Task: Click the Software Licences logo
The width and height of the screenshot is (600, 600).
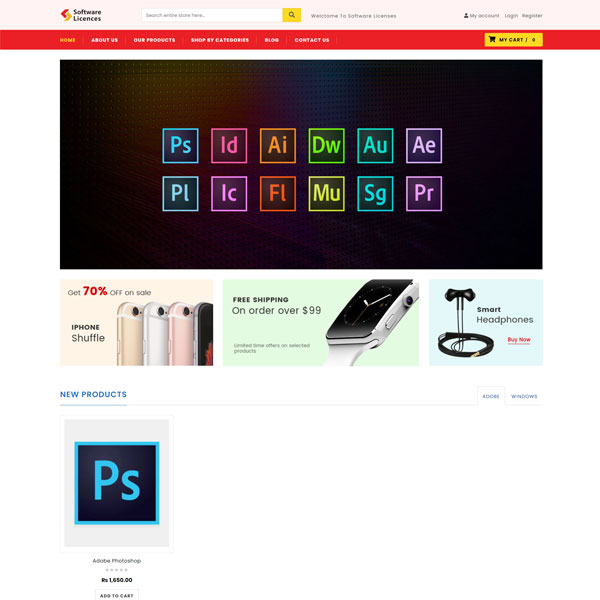Action: click(81, 15)
